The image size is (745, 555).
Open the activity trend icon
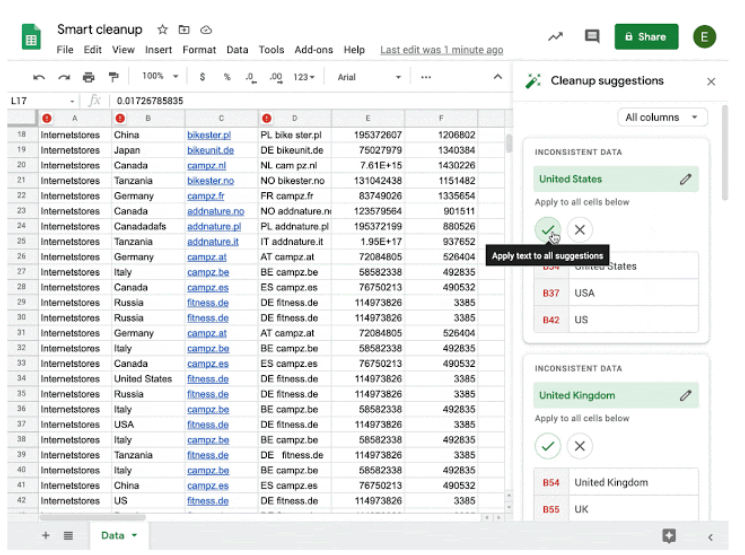tap(555, 37)
